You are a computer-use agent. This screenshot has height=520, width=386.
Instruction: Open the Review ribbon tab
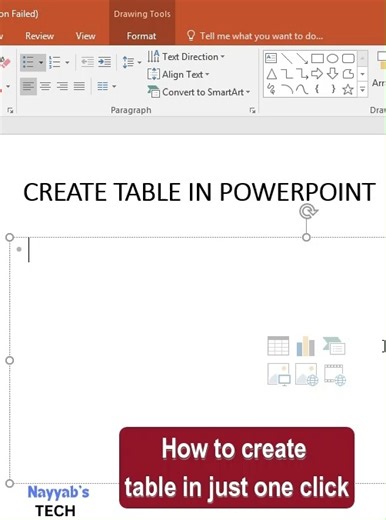tap(39, 36)
